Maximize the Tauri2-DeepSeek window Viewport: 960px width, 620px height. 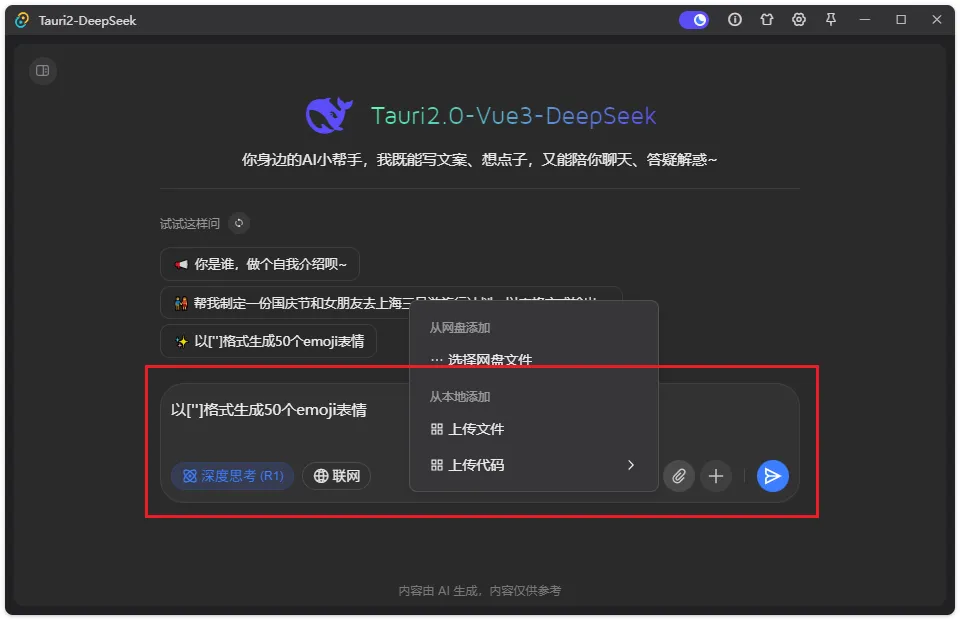[901, 20]
